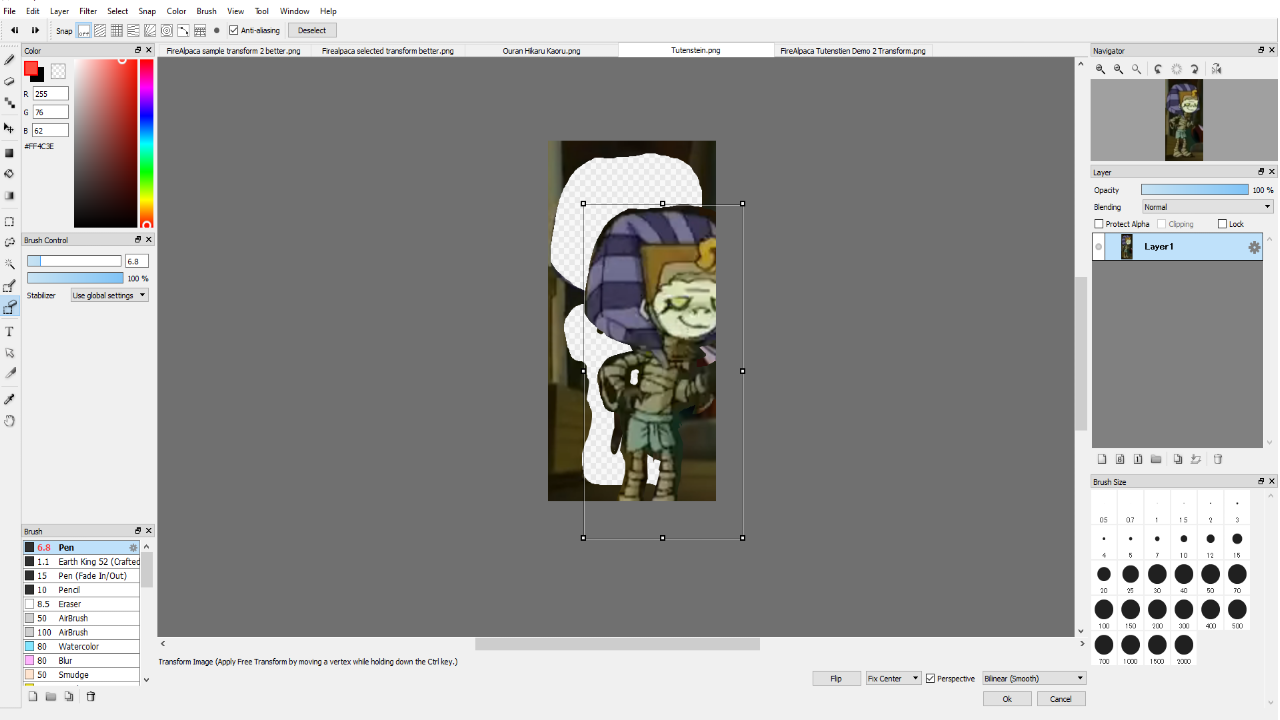Image resolution: width=1280 pixels, height=720 pixels.
Task: Click the rainbow hue bar
Action: pos(146,143)
